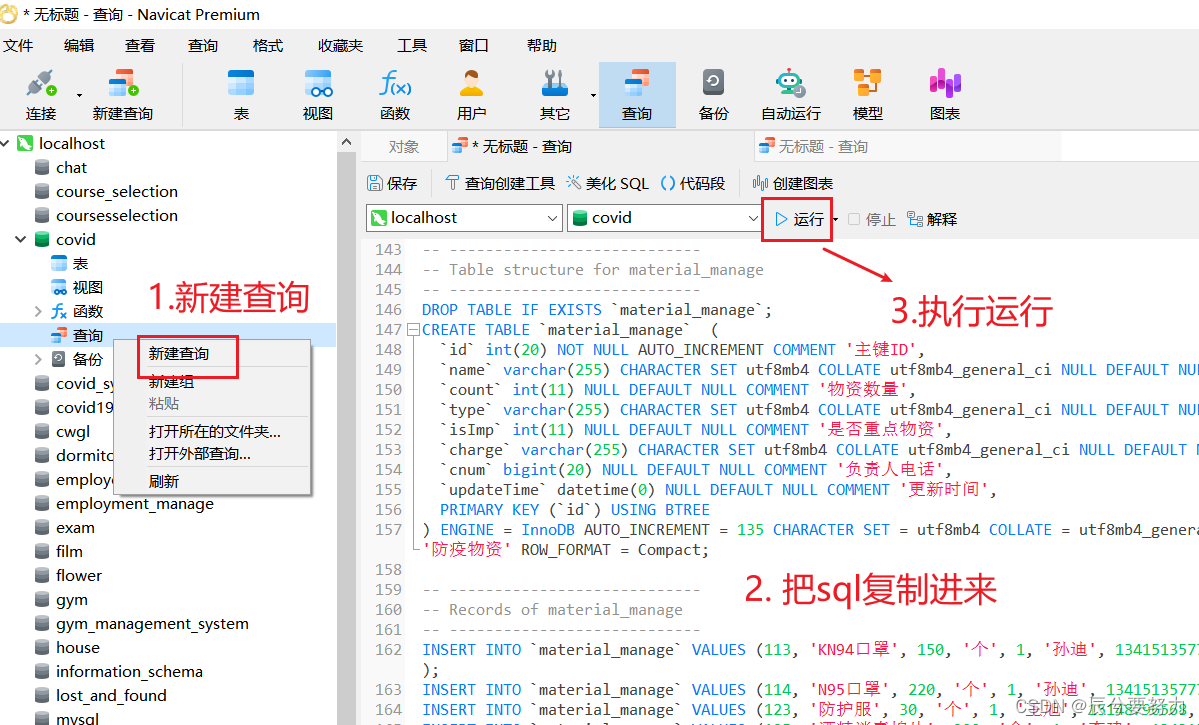Open the 格式 menu

268,46
